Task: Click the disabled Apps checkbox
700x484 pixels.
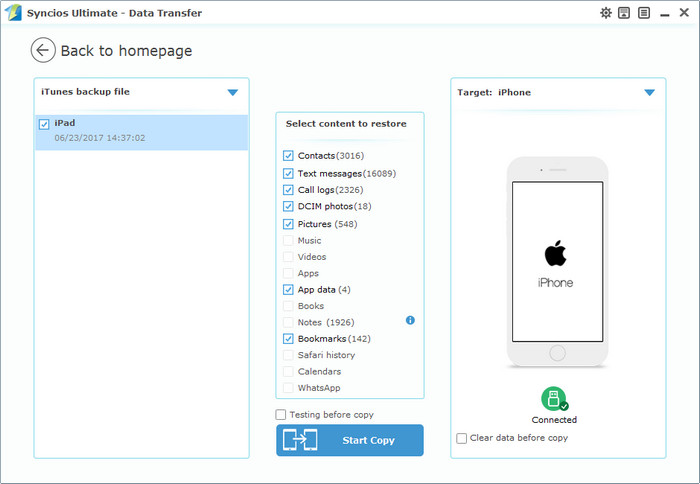Action: pos(288,273)
